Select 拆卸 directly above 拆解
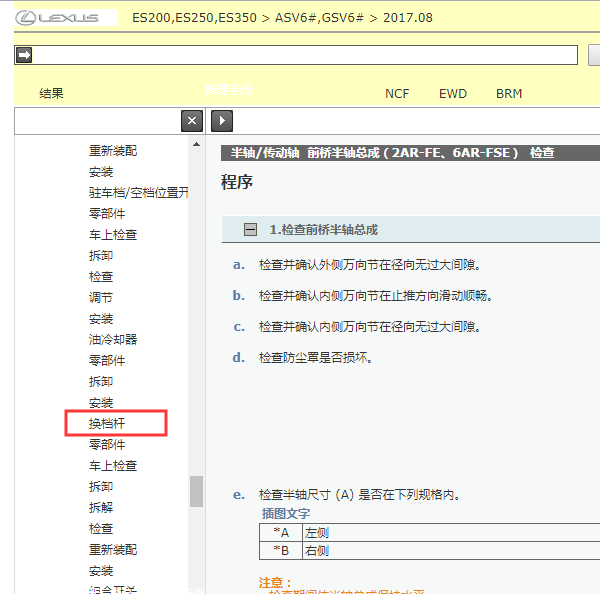 coord(101,486)
